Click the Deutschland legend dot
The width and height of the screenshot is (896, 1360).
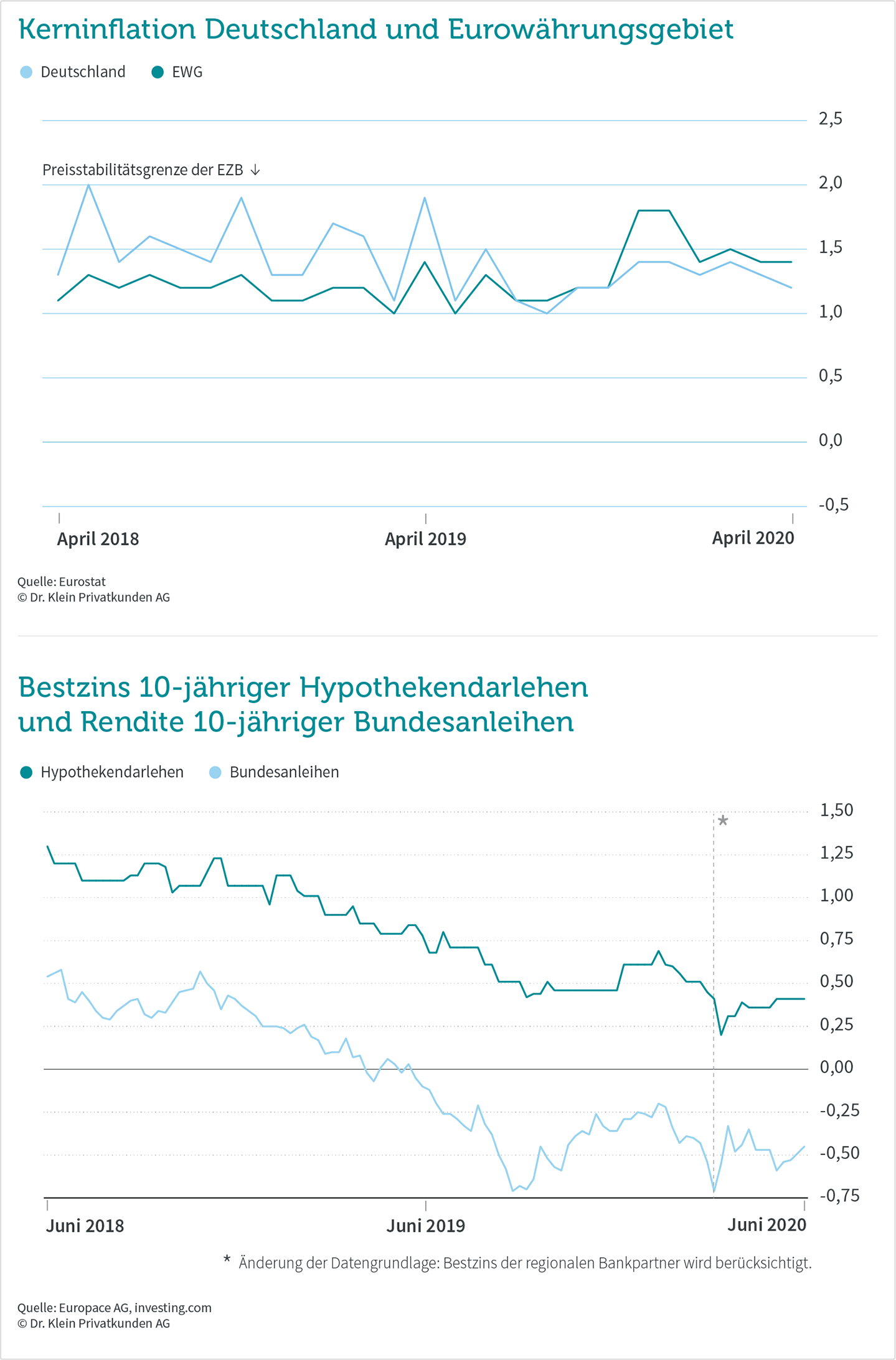tap(26, 72)
